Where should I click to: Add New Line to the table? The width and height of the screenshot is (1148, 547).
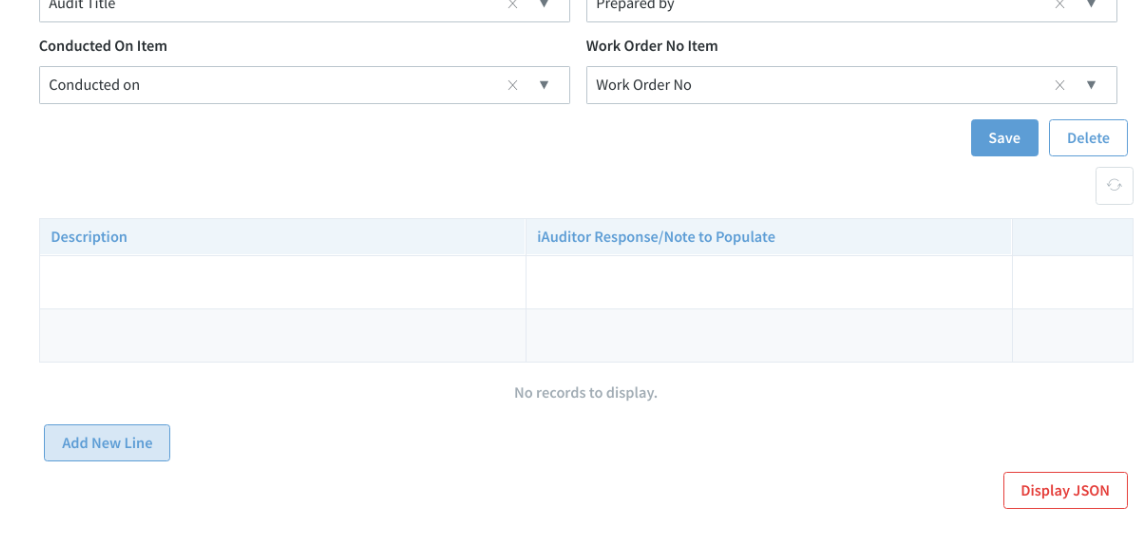[107, 443]
